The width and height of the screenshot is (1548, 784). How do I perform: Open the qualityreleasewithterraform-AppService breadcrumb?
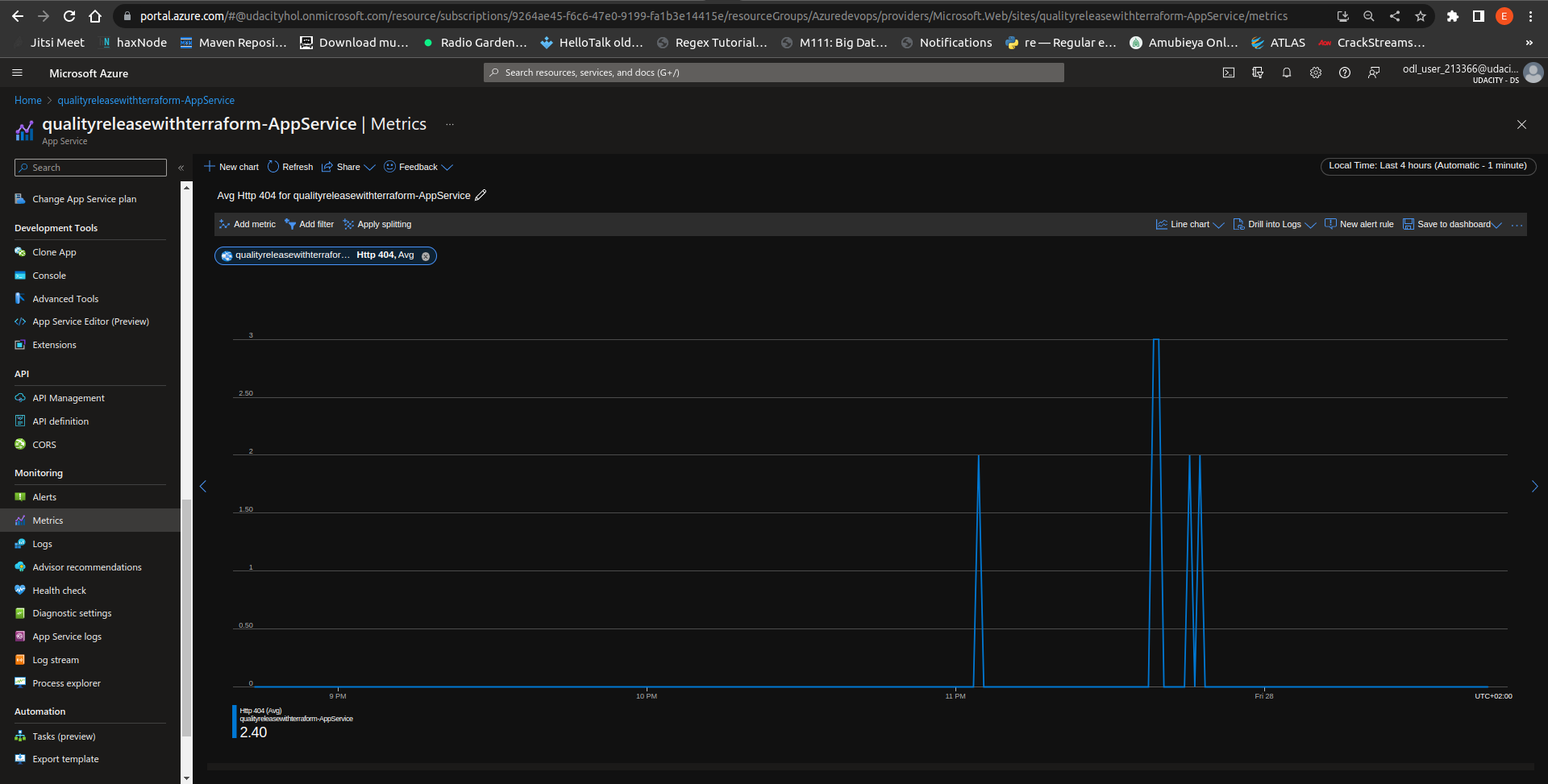(x=146, y=101)
